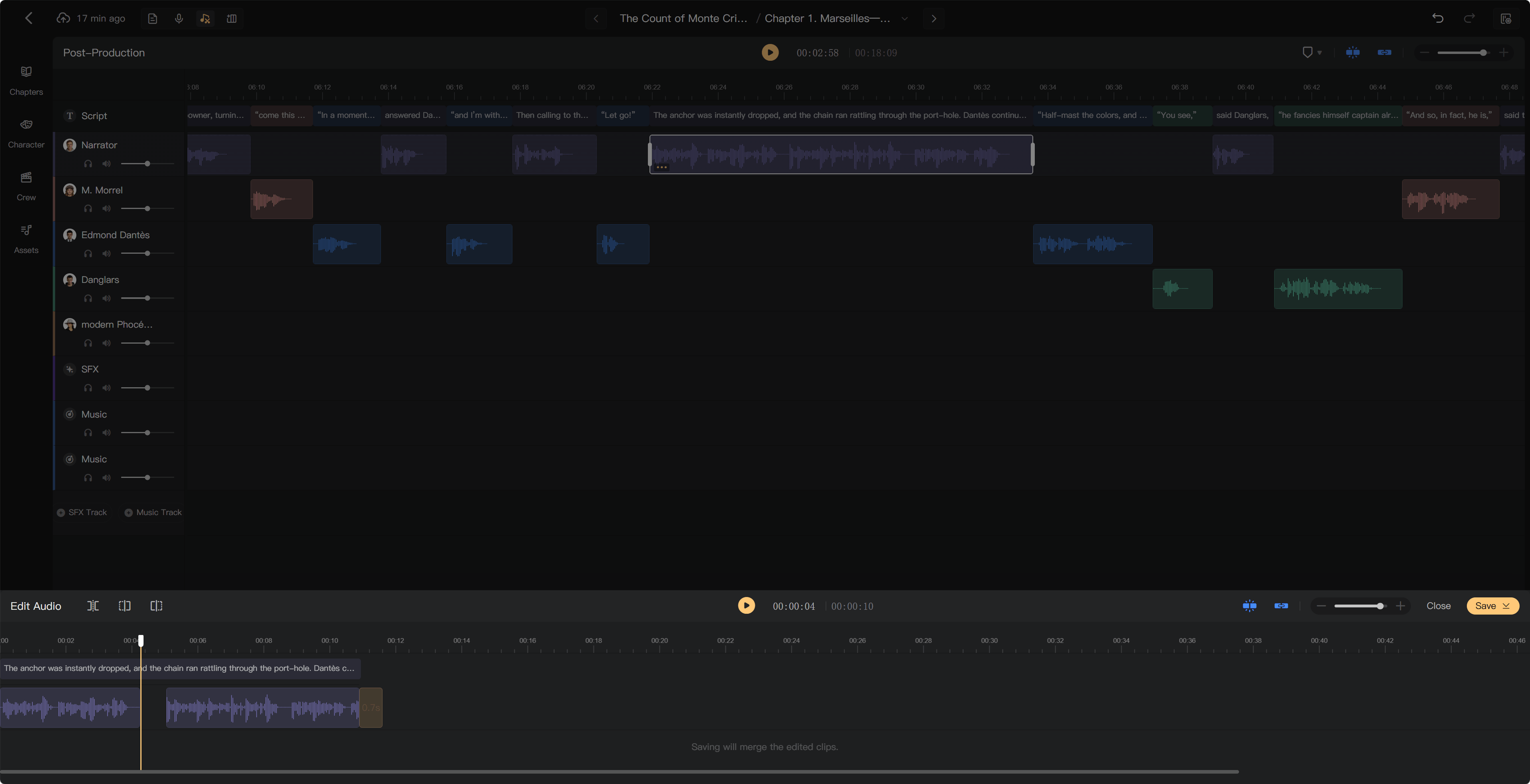Click the undo arrow in top bar

click(1438, 18)
